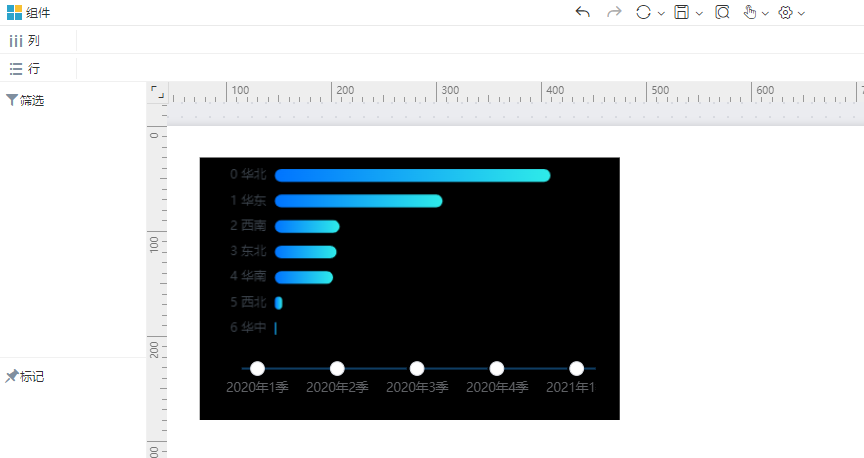Expand the save options dropdown arrow
This screenshot has height=458, width=864.
[x=699, y=13]
